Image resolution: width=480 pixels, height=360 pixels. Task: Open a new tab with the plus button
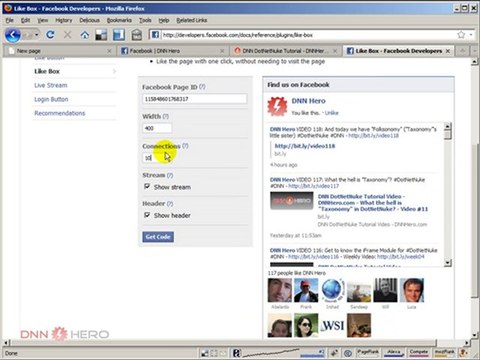(x=463, y=51)
